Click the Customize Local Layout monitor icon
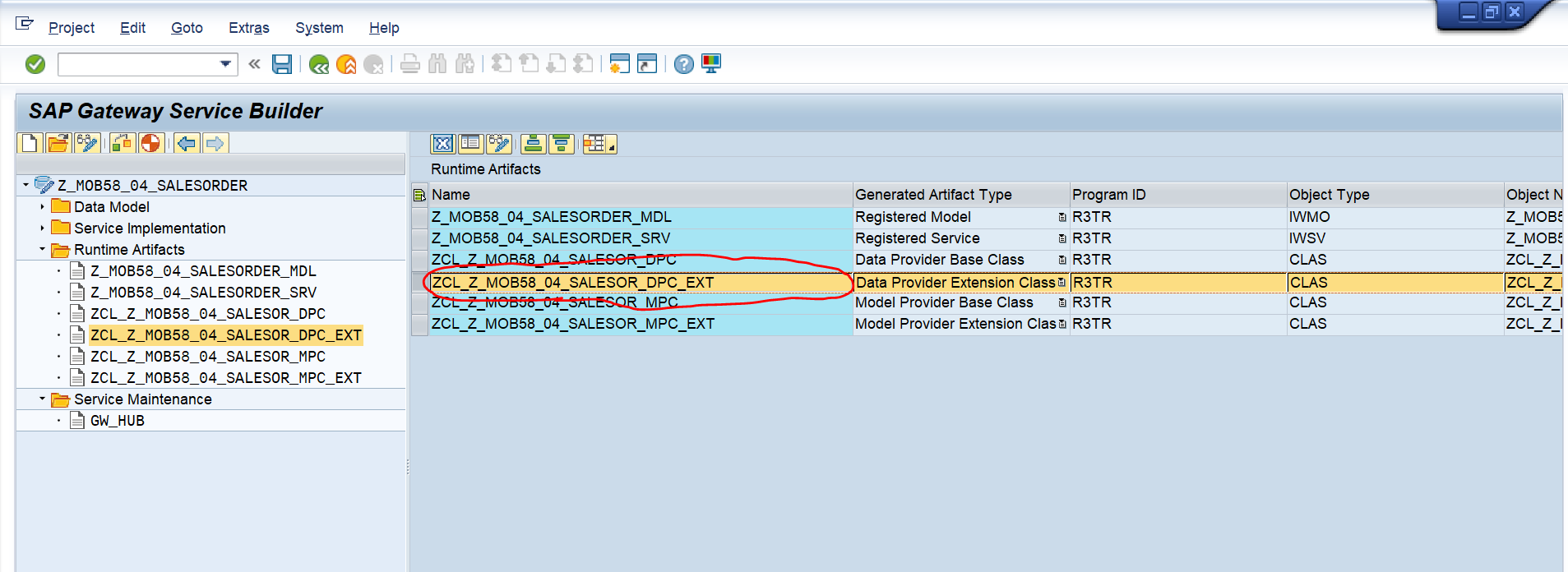The image size is (1568, 572). pos(711,64)
